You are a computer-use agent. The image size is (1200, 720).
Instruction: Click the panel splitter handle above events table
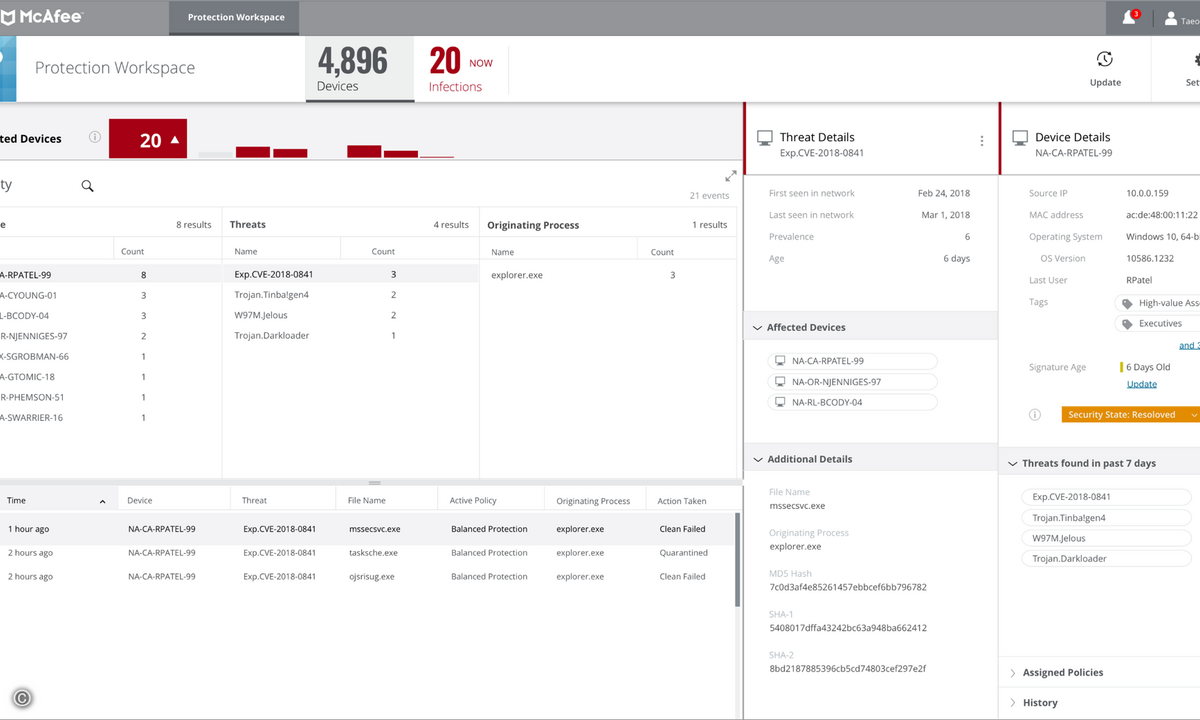(x=375, y=483)
